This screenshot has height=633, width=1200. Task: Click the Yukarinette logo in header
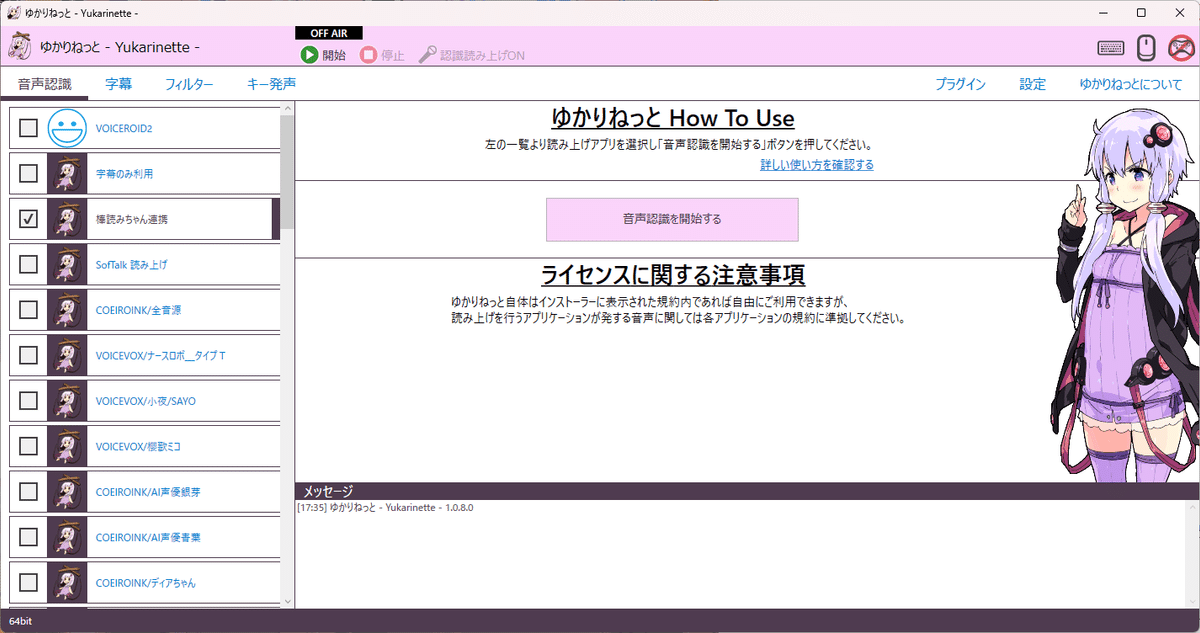pos(21,47)
